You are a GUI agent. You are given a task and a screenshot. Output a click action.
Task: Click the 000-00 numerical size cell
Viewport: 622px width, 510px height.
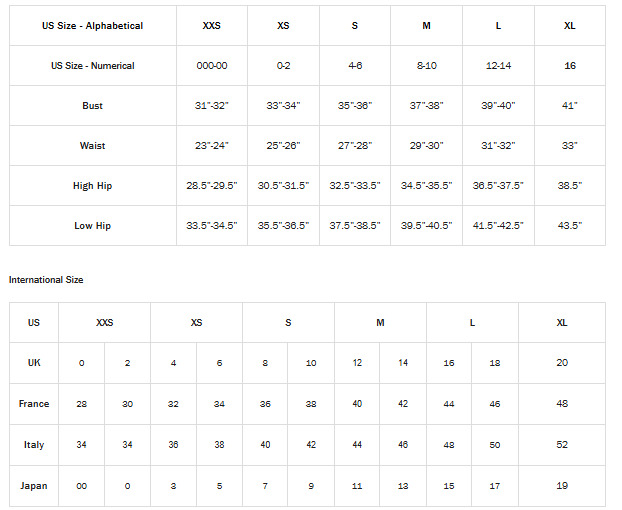click(x=212, y=66)
